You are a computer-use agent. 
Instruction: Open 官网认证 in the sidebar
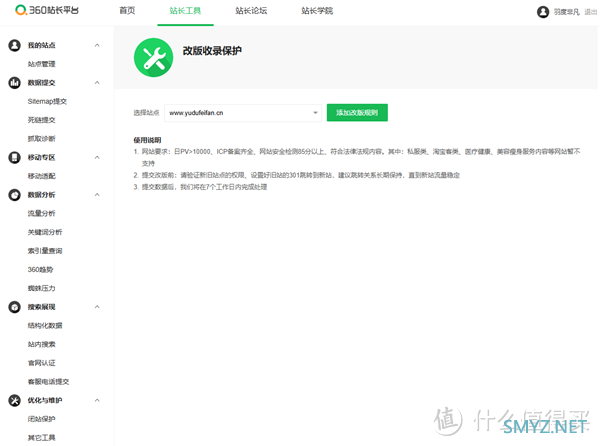41,363
